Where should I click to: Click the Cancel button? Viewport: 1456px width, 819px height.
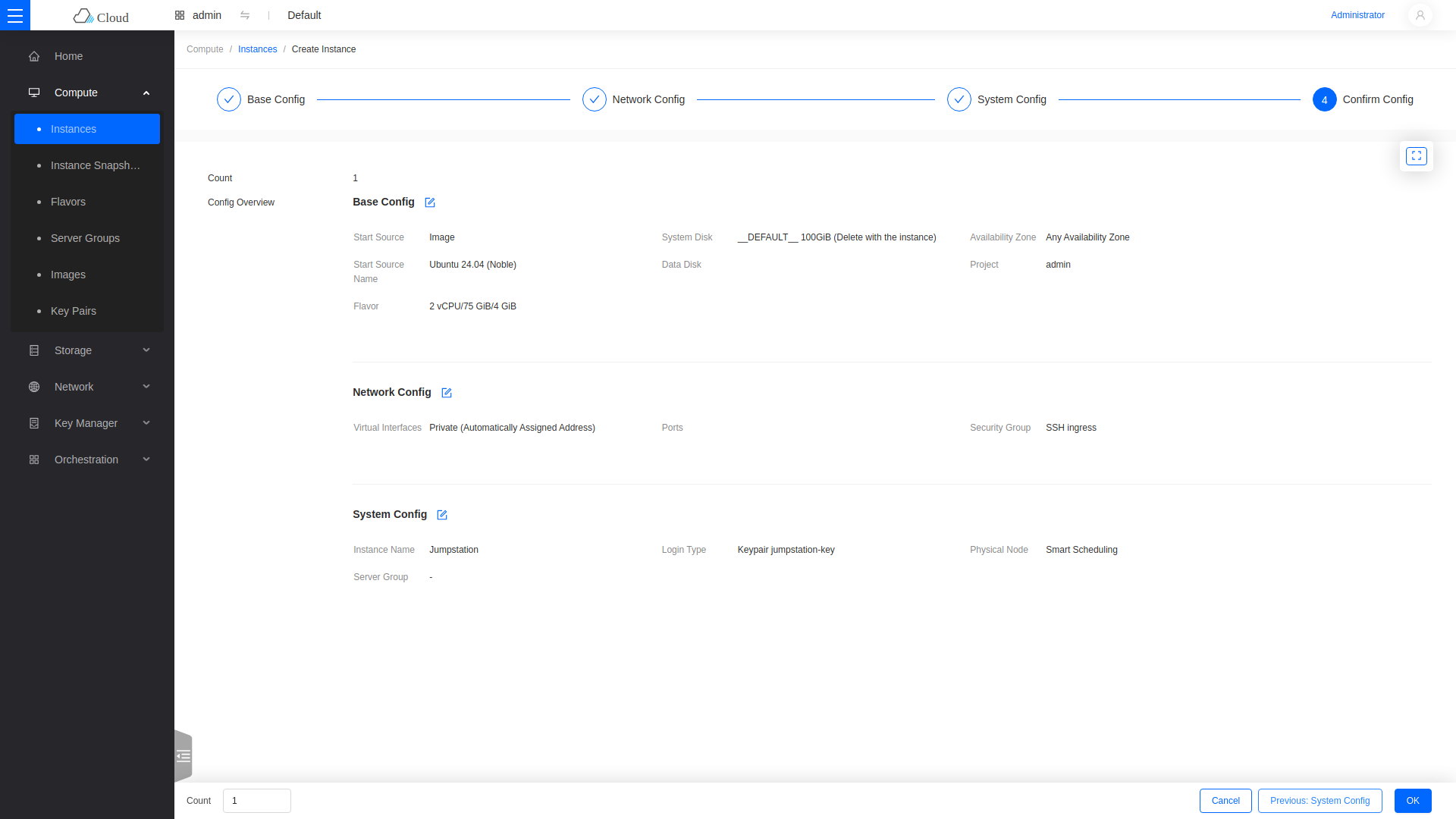[x=1225, y=801]
